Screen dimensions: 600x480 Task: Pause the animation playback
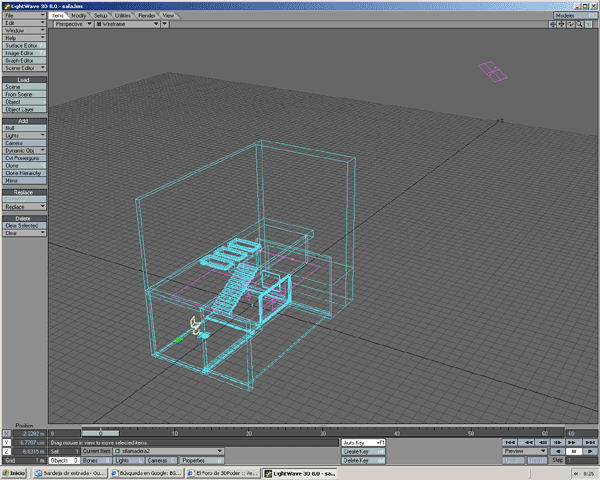574,451
